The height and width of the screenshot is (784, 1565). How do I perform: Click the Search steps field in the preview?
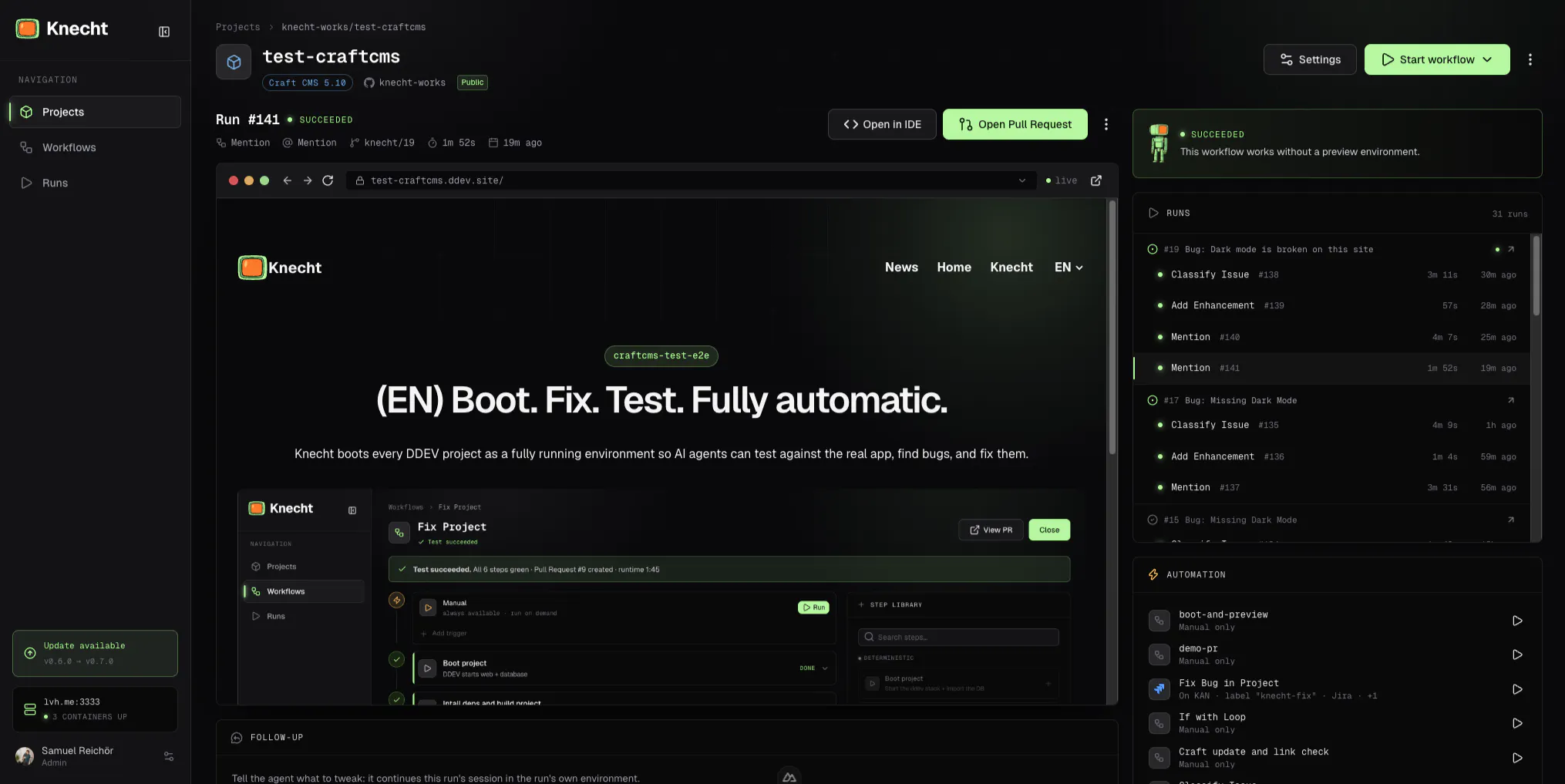(958, 638)
